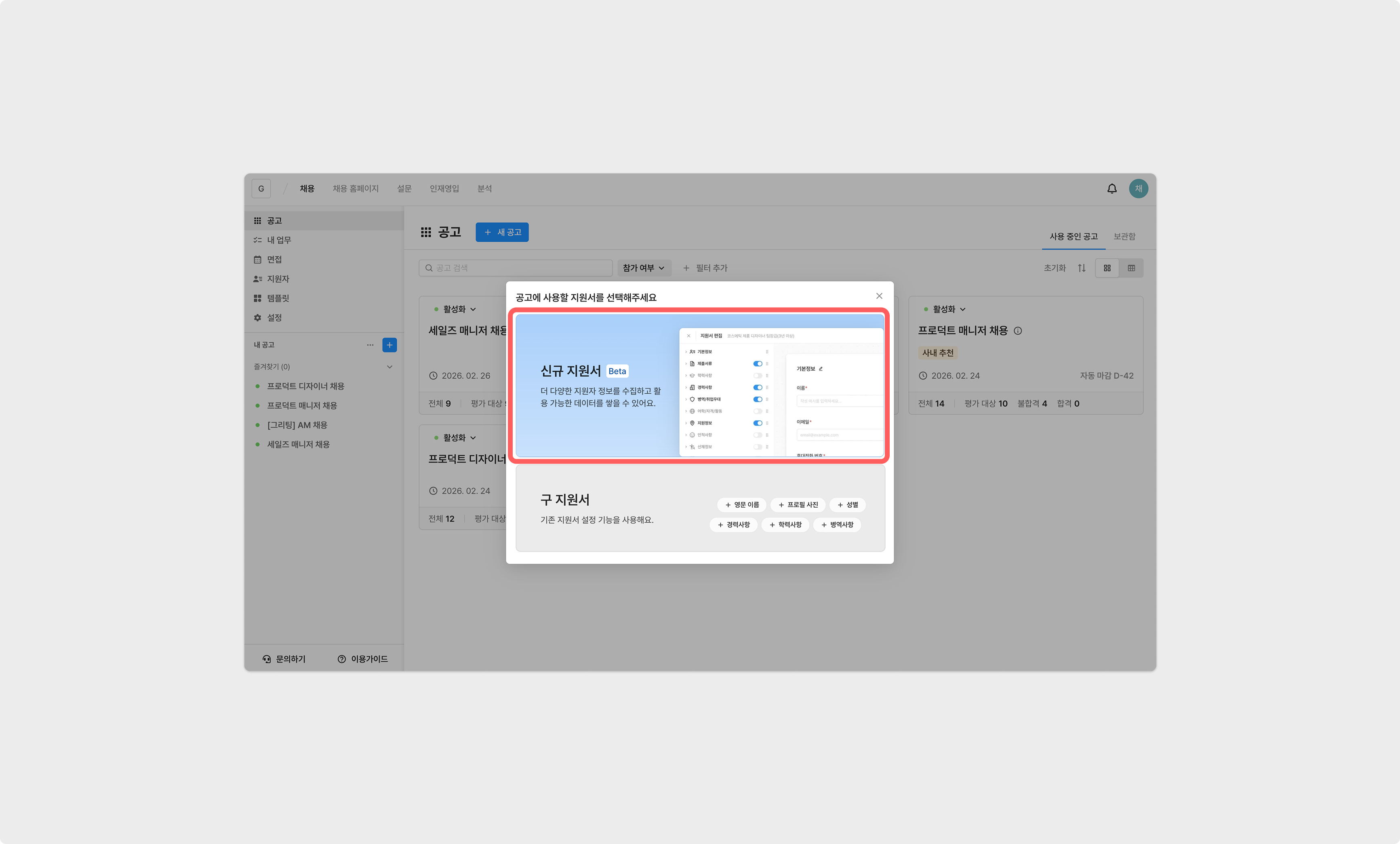Viewport: 1400px width, 844px height.
Task: Open the 채용 홈페이지 top menu
Action: 355,189
